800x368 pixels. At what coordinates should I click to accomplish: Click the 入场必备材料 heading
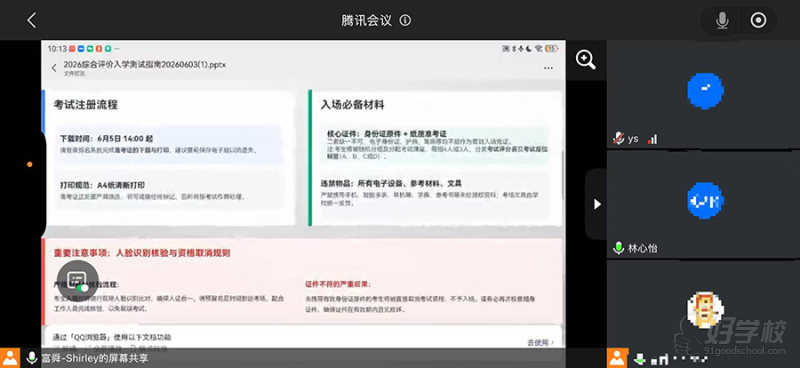point(353,105)
